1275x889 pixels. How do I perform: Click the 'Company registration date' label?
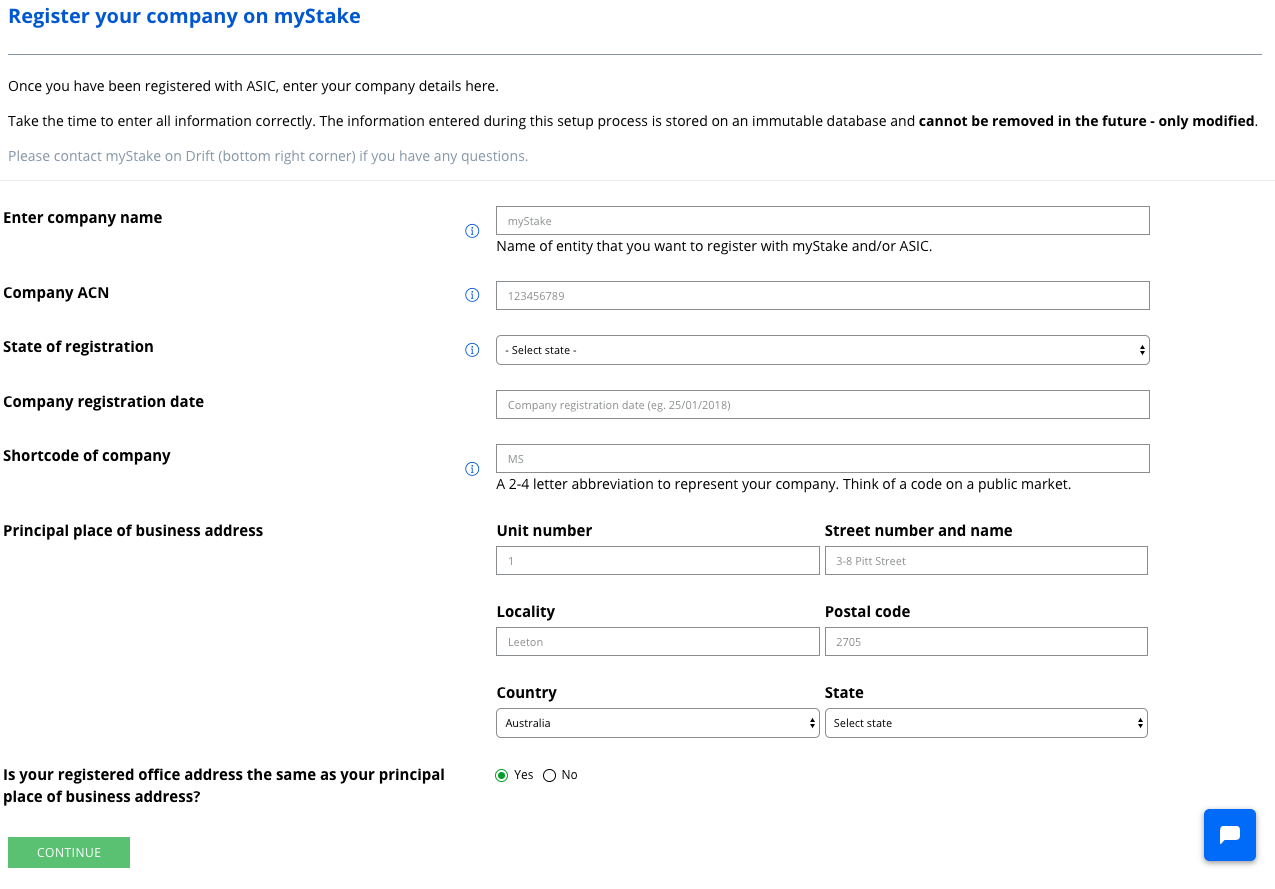103,402
